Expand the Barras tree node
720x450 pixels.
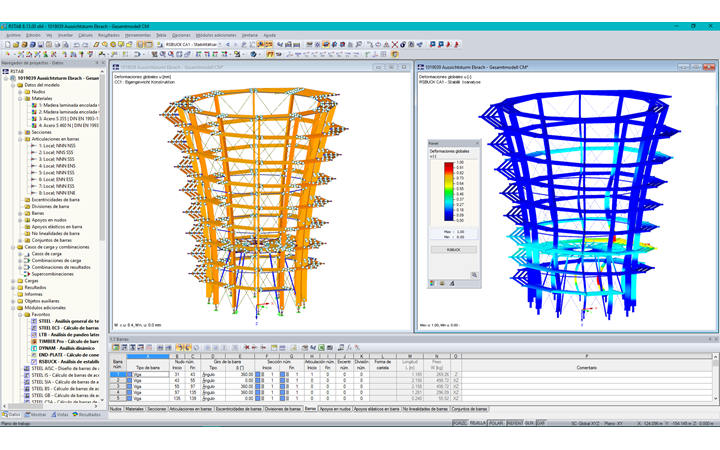point(20,213)
